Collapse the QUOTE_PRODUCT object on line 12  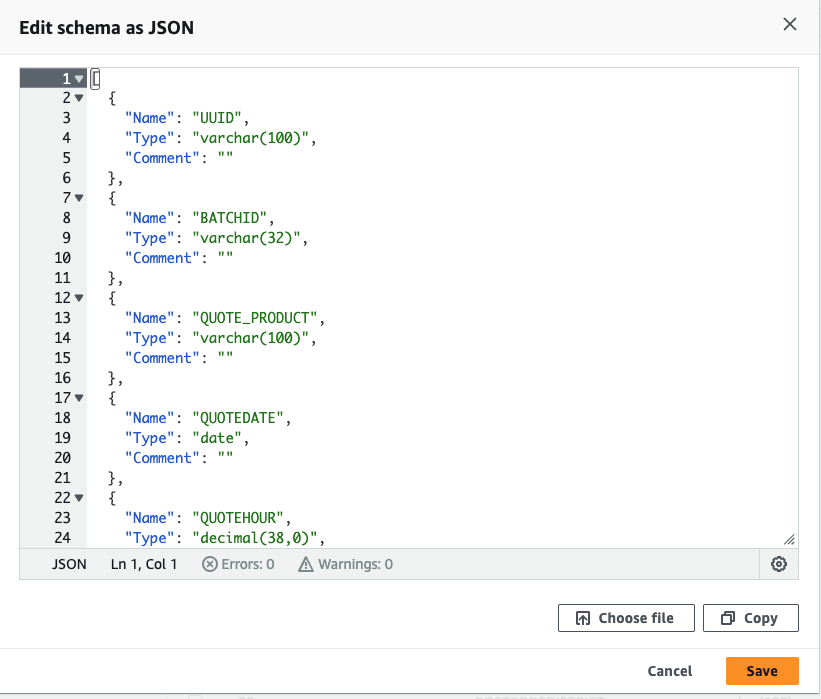point(77,298)
